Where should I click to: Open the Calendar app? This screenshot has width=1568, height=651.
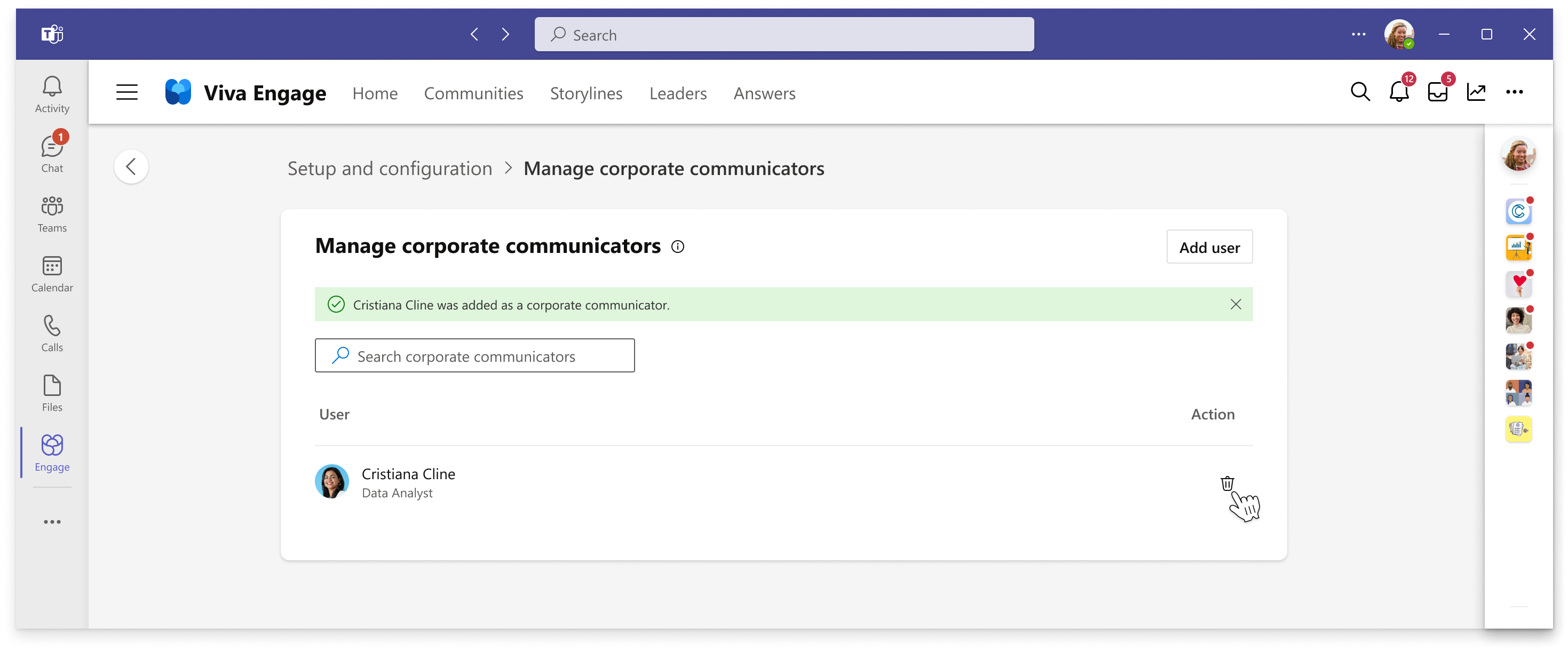click(52, 273)
